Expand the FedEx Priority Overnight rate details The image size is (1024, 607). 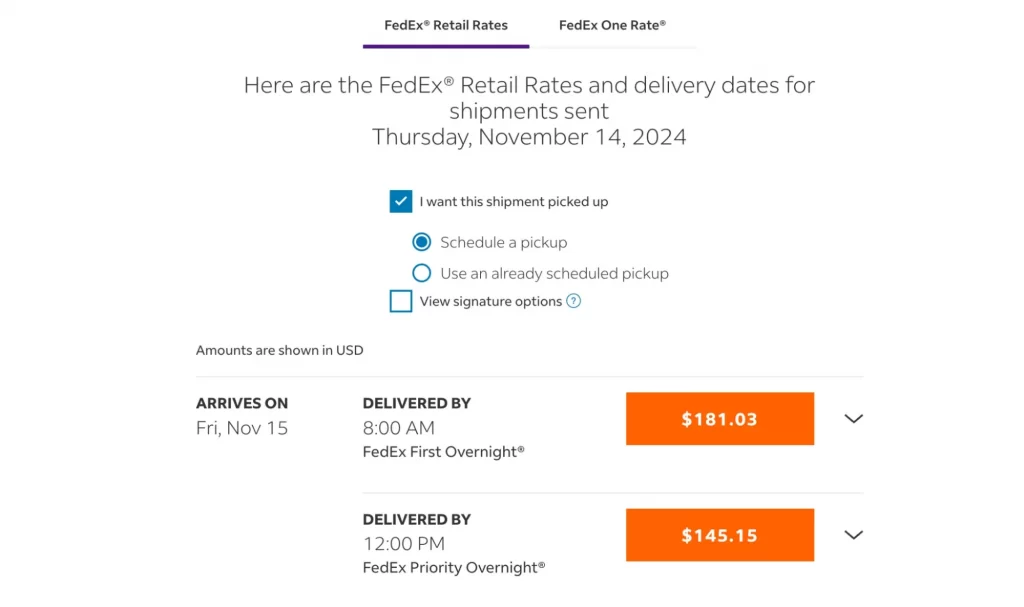[x=853, y=535]
